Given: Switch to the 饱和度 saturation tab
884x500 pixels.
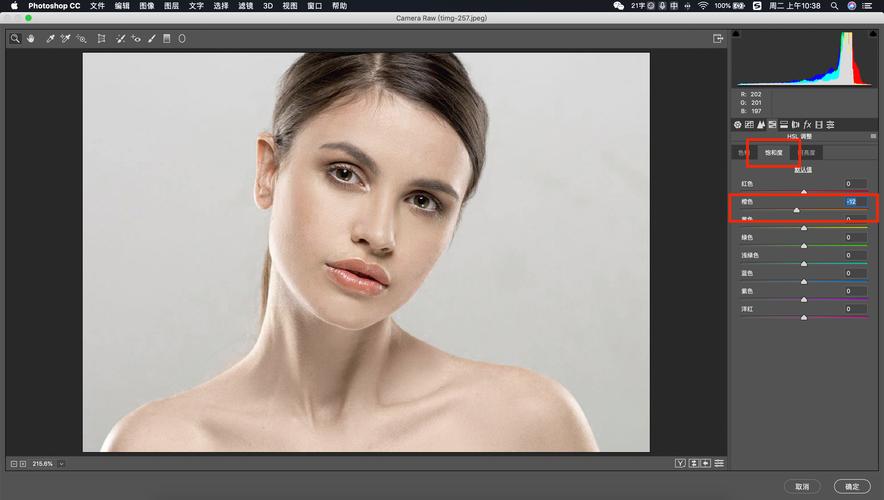Looking at the screenshot, I should (x=774, y=153).
